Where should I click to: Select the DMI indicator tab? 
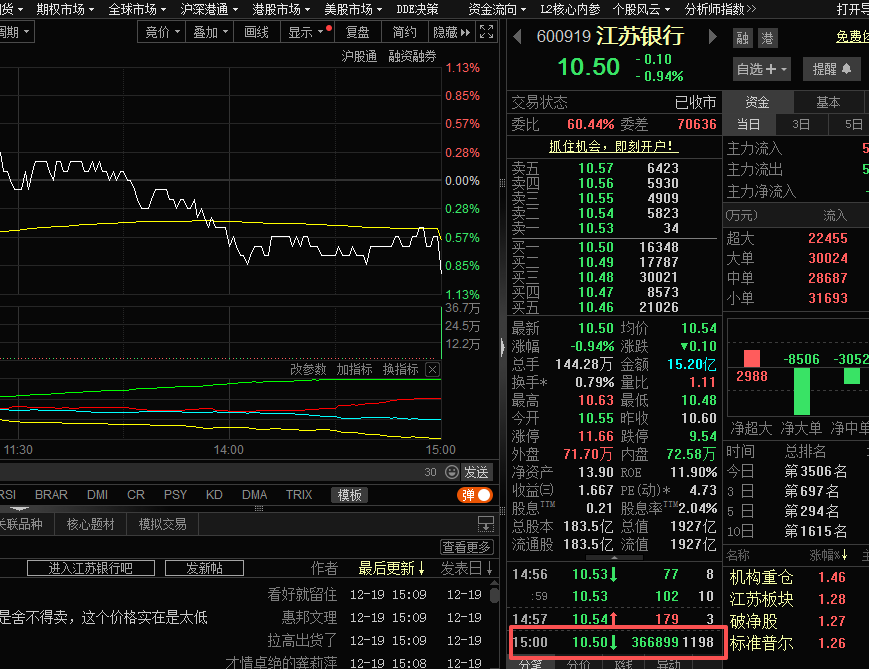(x=98, y=494)
